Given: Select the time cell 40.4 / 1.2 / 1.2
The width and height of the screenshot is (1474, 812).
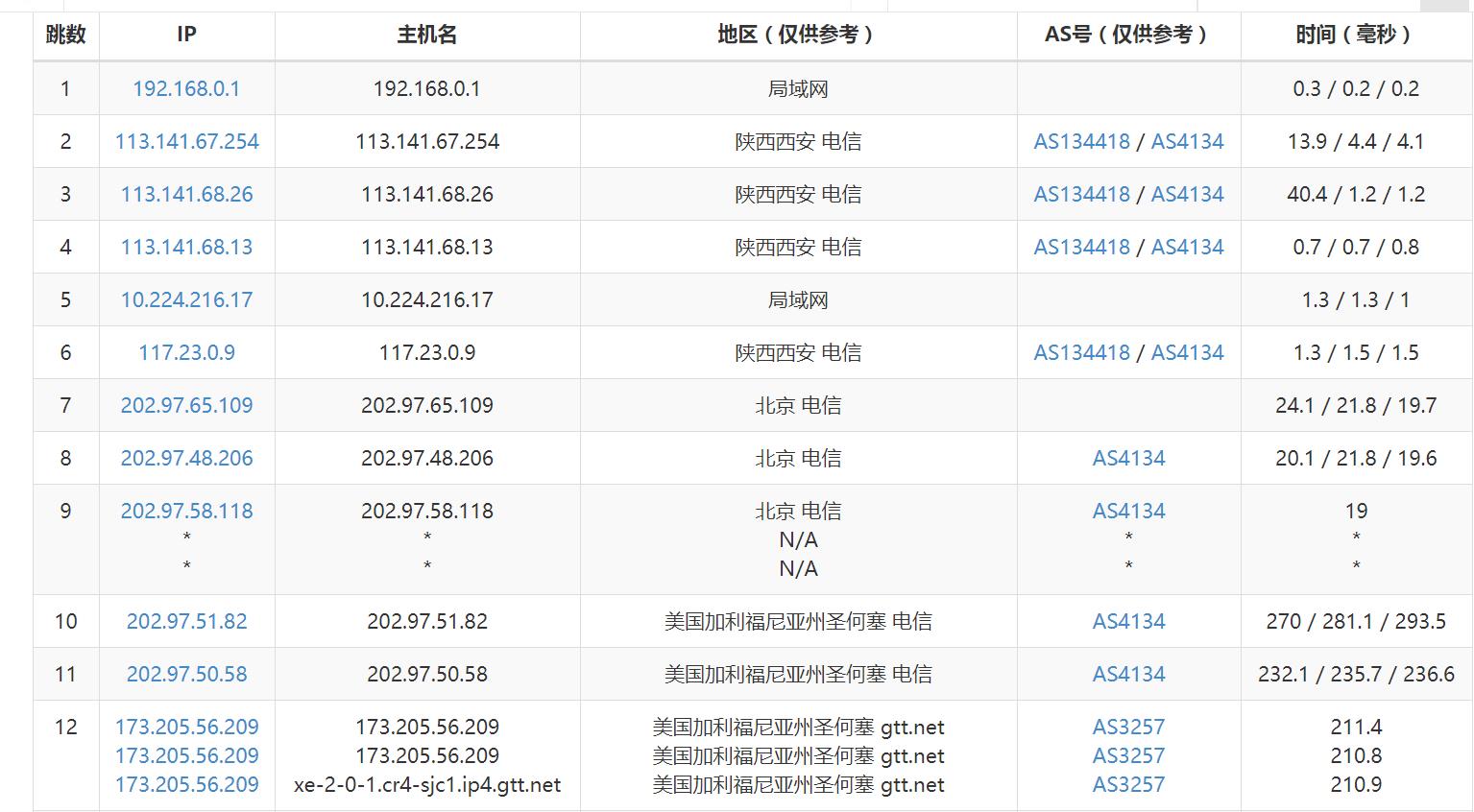Looking at the screenshot, I should (x=1356, y=194).
